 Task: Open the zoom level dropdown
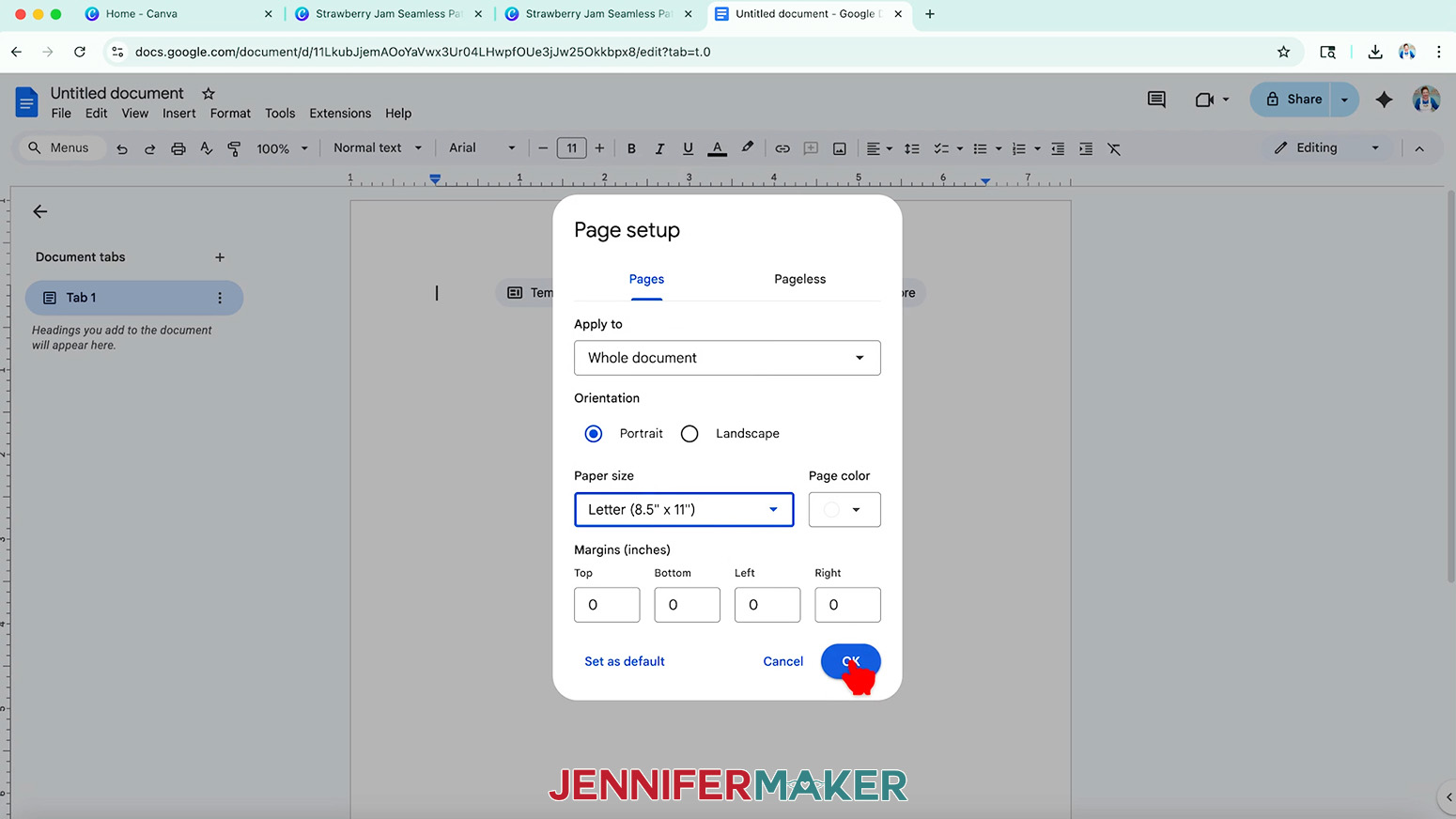282,148
